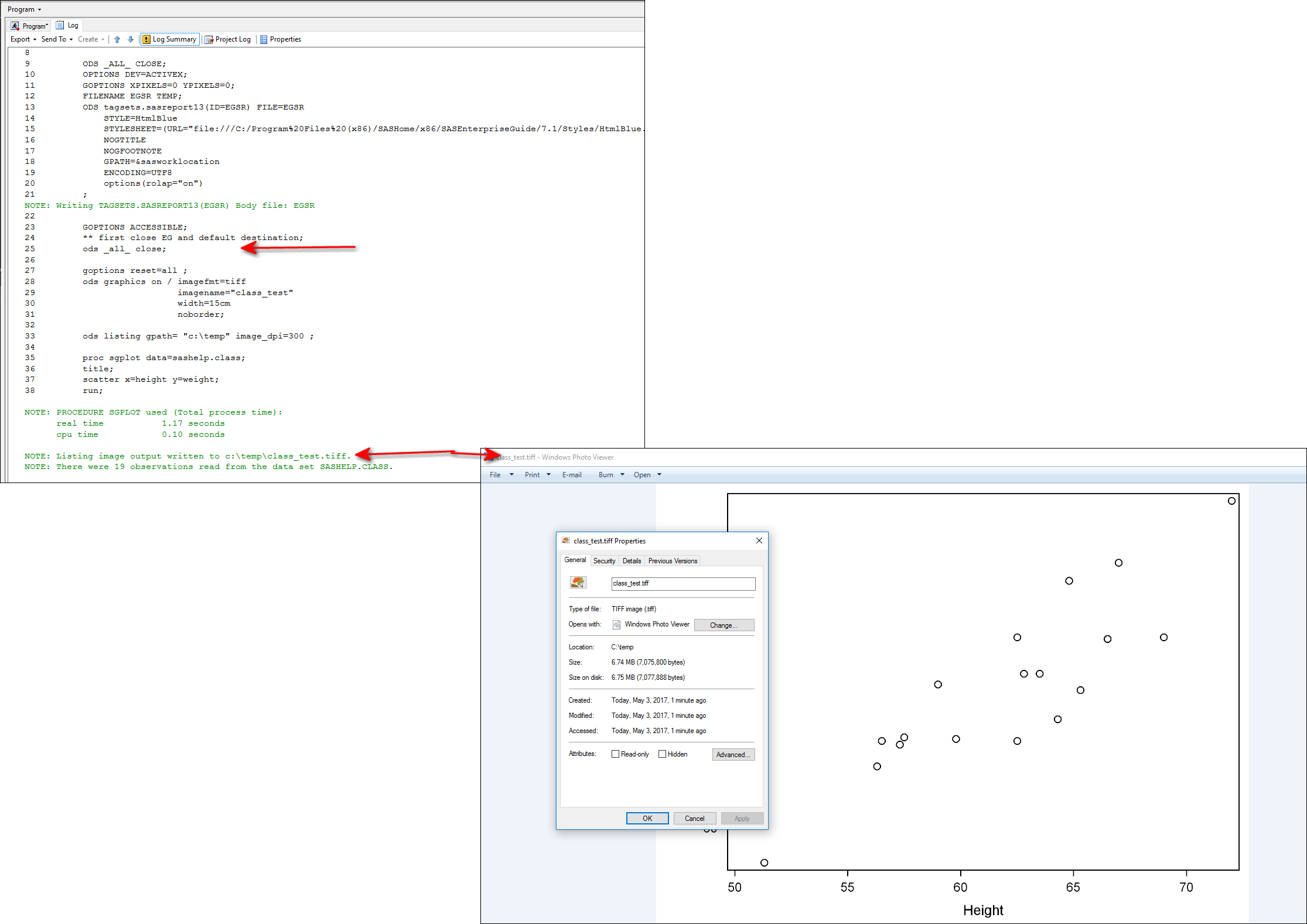Image resolution: width=1307 pixels, height=924 pixels.
Task: Enable the Read-only attribute checkbox
Action: [615, 754]
